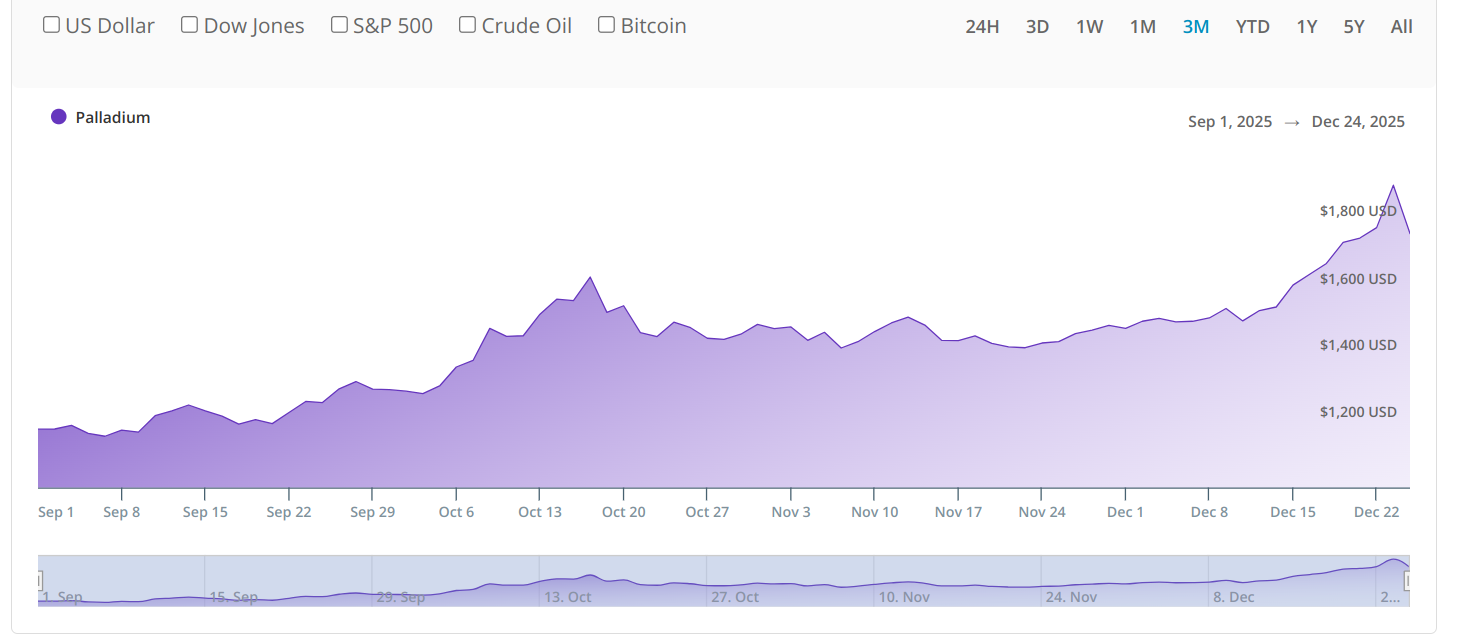Click the Palladium legend label
Image resolution: width=1463 pixels, height=637 pixels.
pos(113,117)
